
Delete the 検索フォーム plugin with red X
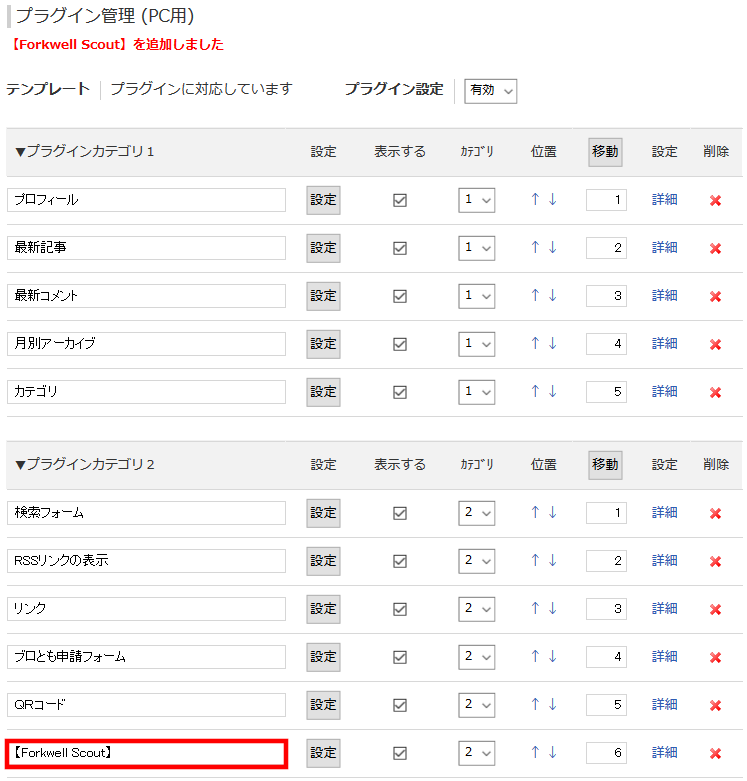click(x=715, y=513)
